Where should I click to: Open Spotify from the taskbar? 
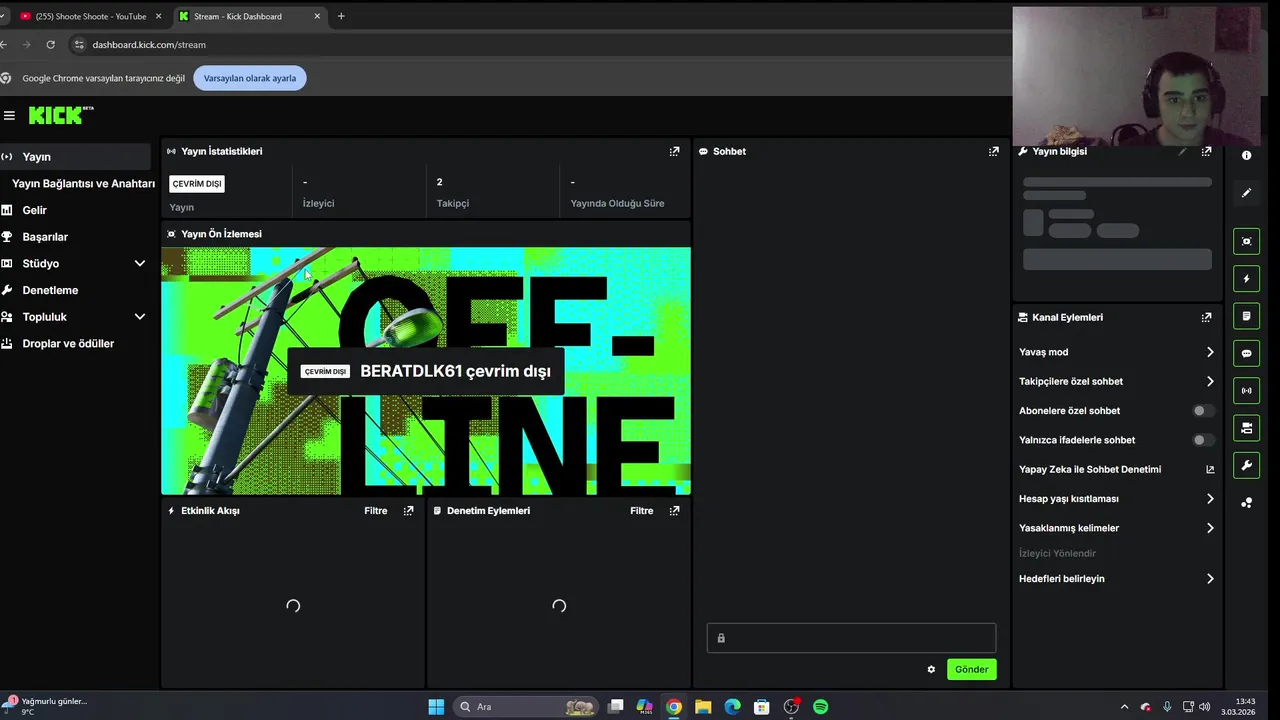click(820, 707)
